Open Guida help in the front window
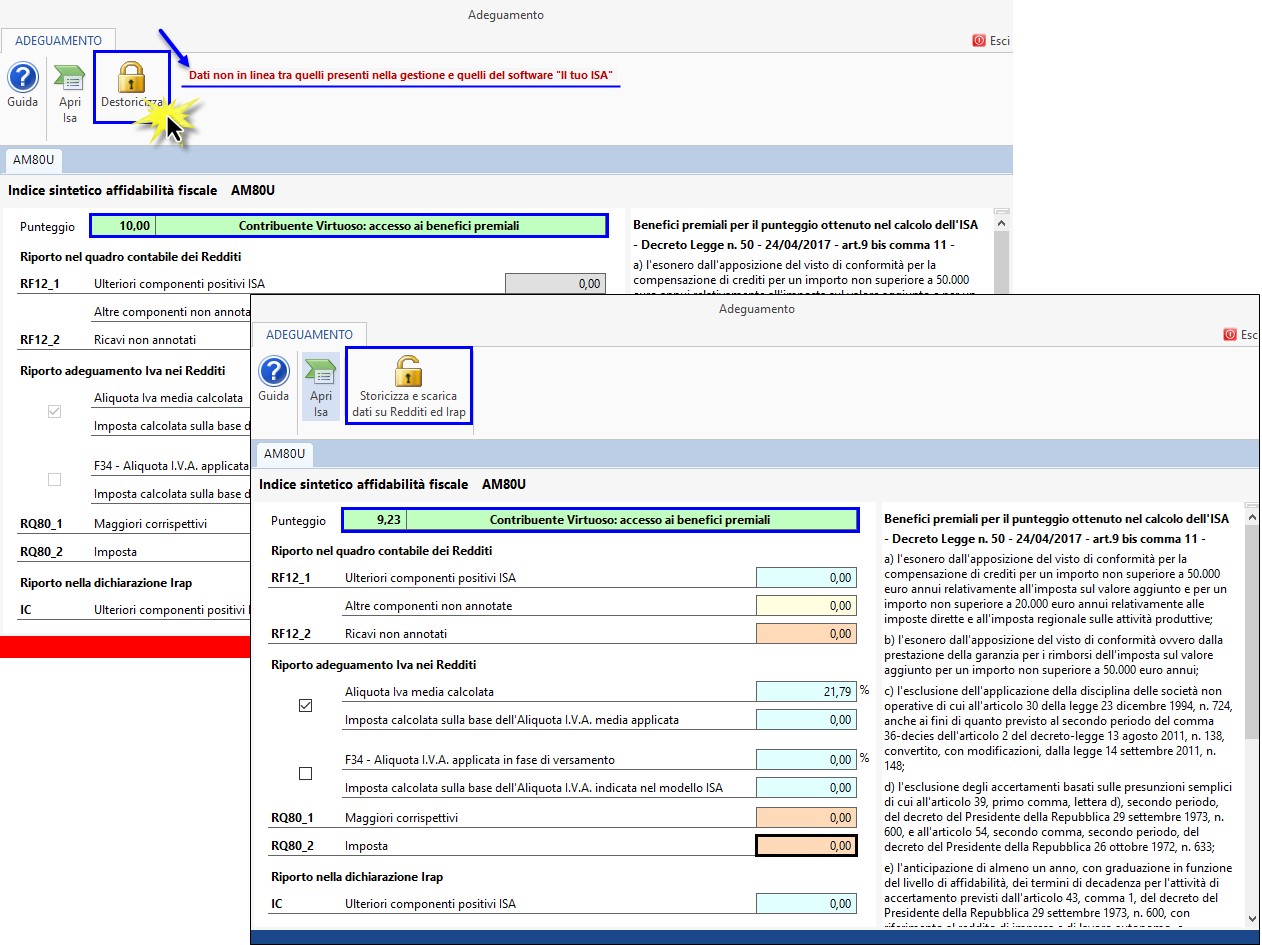The height and width of the screenshot is (945, 1262). coord(274,380)
